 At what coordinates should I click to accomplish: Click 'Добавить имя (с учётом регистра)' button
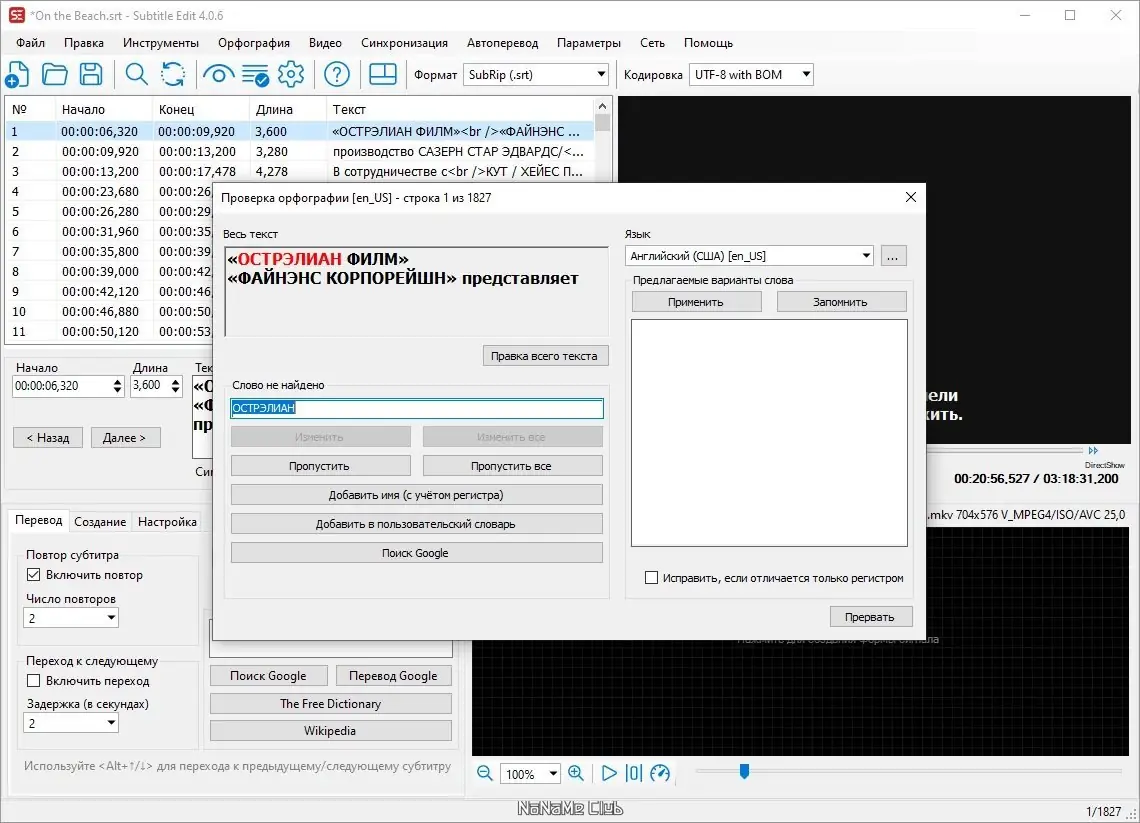tap(417, 495)
